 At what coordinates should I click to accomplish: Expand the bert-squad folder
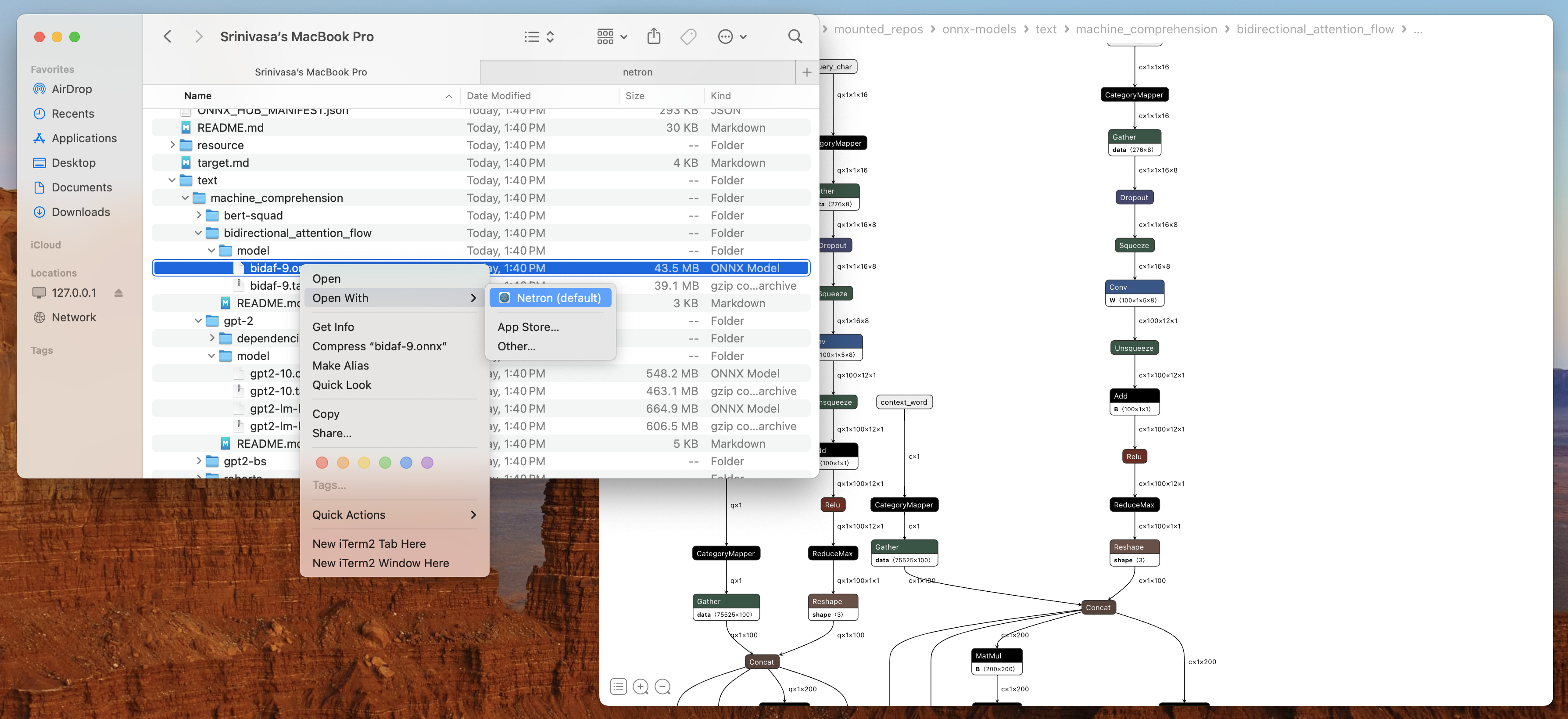198,216
